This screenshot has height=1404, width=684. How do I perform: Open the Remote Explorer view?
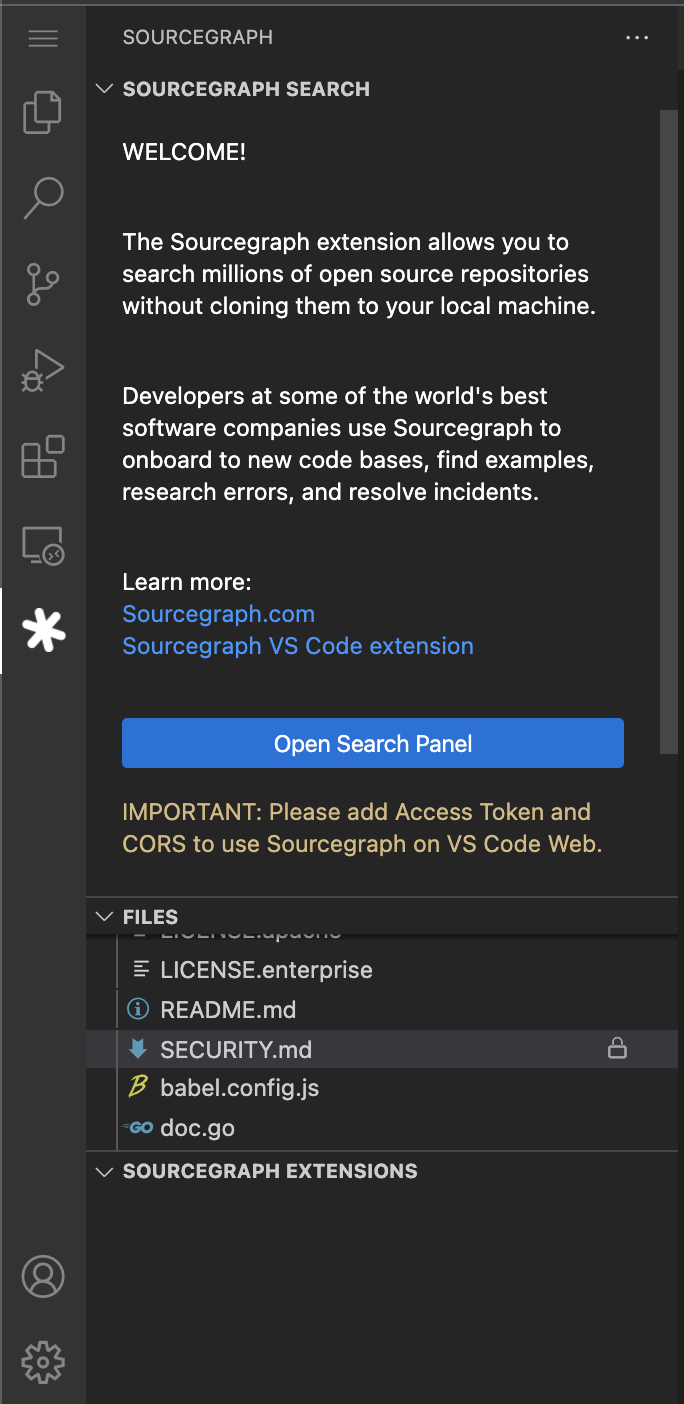43,545
